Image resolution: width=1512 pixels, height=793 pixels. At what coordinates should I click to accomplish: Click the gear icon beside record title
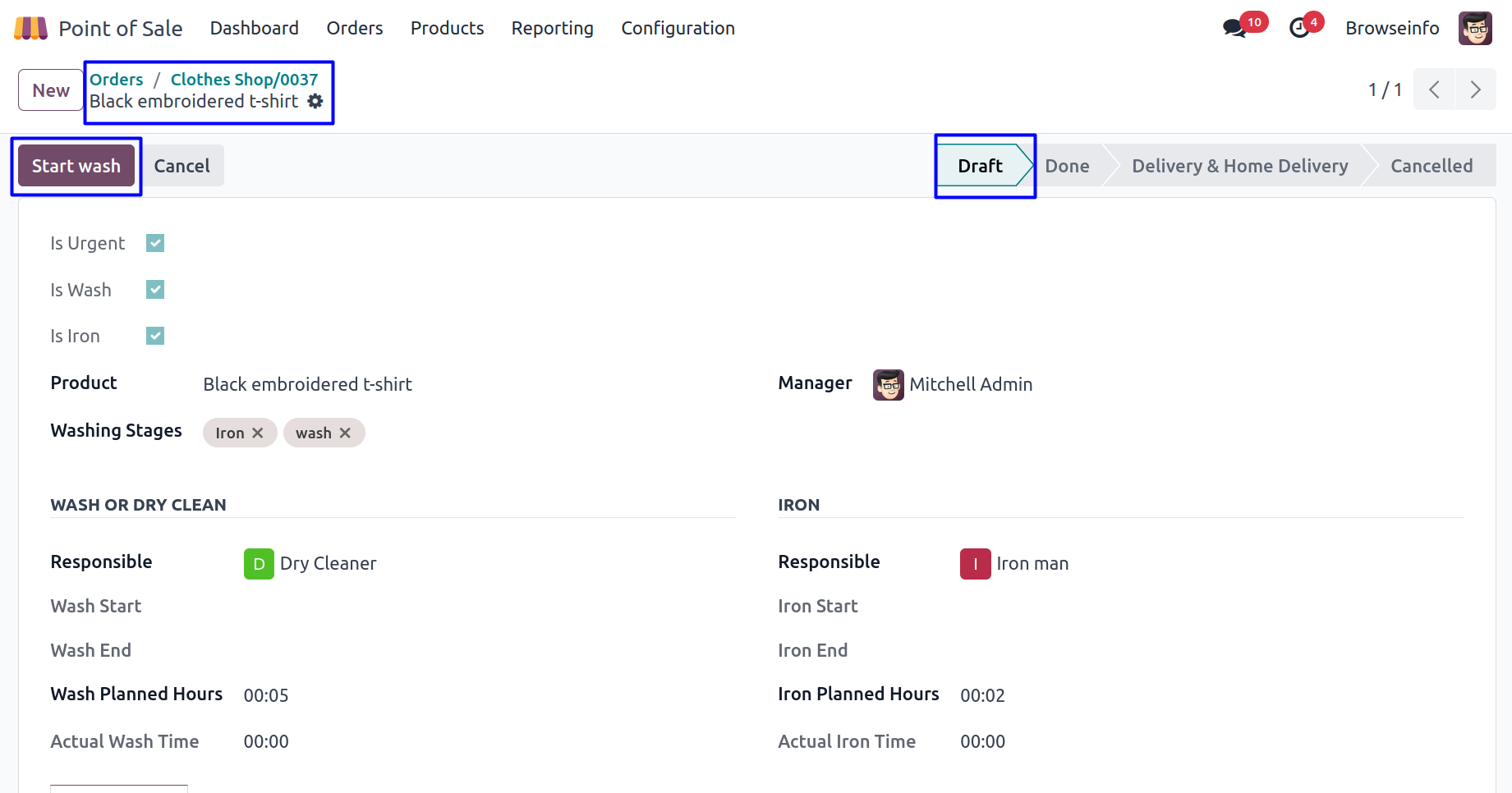tap(315, 101)
